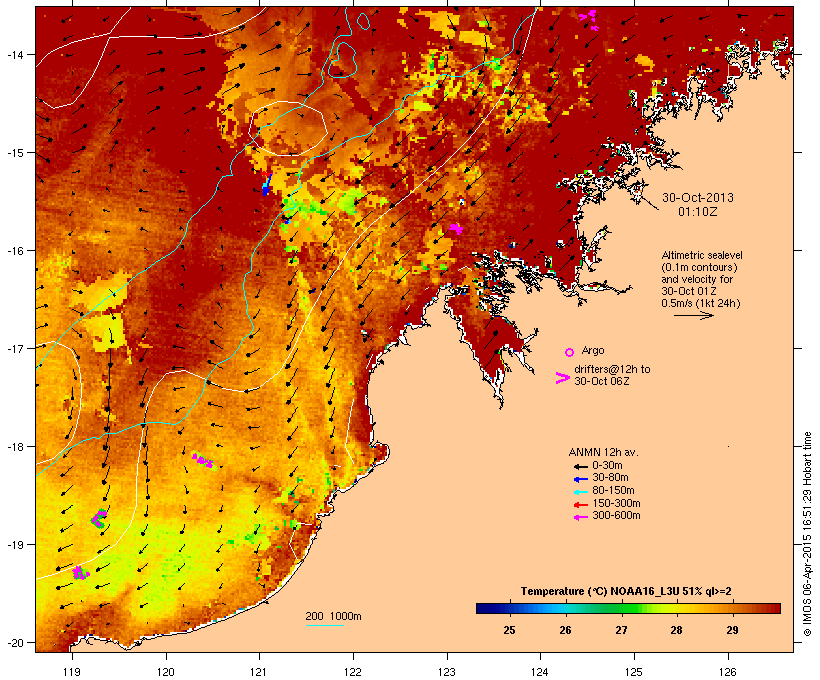Click the magenta drifters arrowhead symbol
The width and height of the screenshot is (820, 680).
coord(562,378)
